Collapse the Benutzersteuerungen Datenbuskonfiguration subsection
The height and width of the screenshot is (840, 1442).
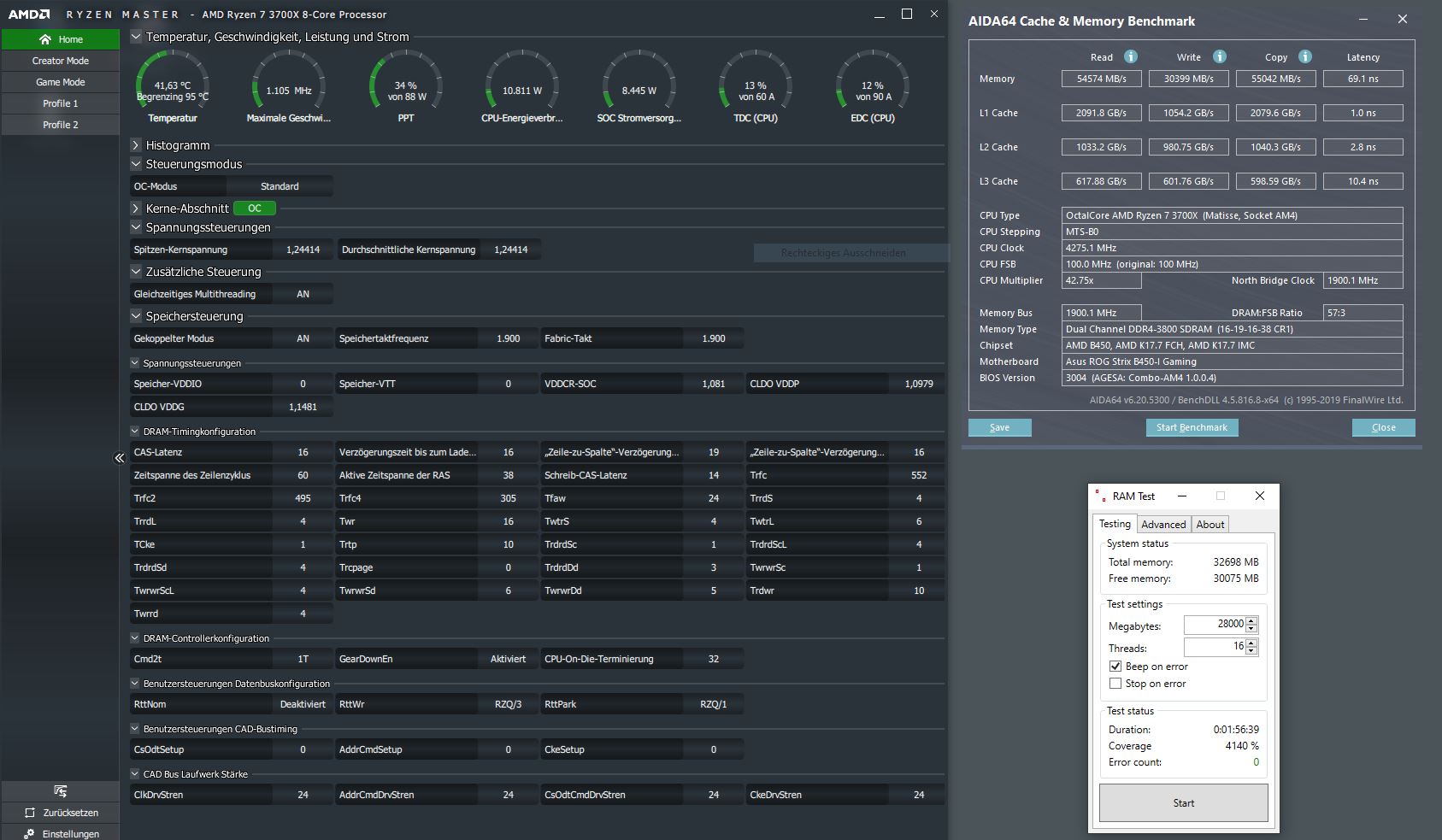(x=135, y=684)
